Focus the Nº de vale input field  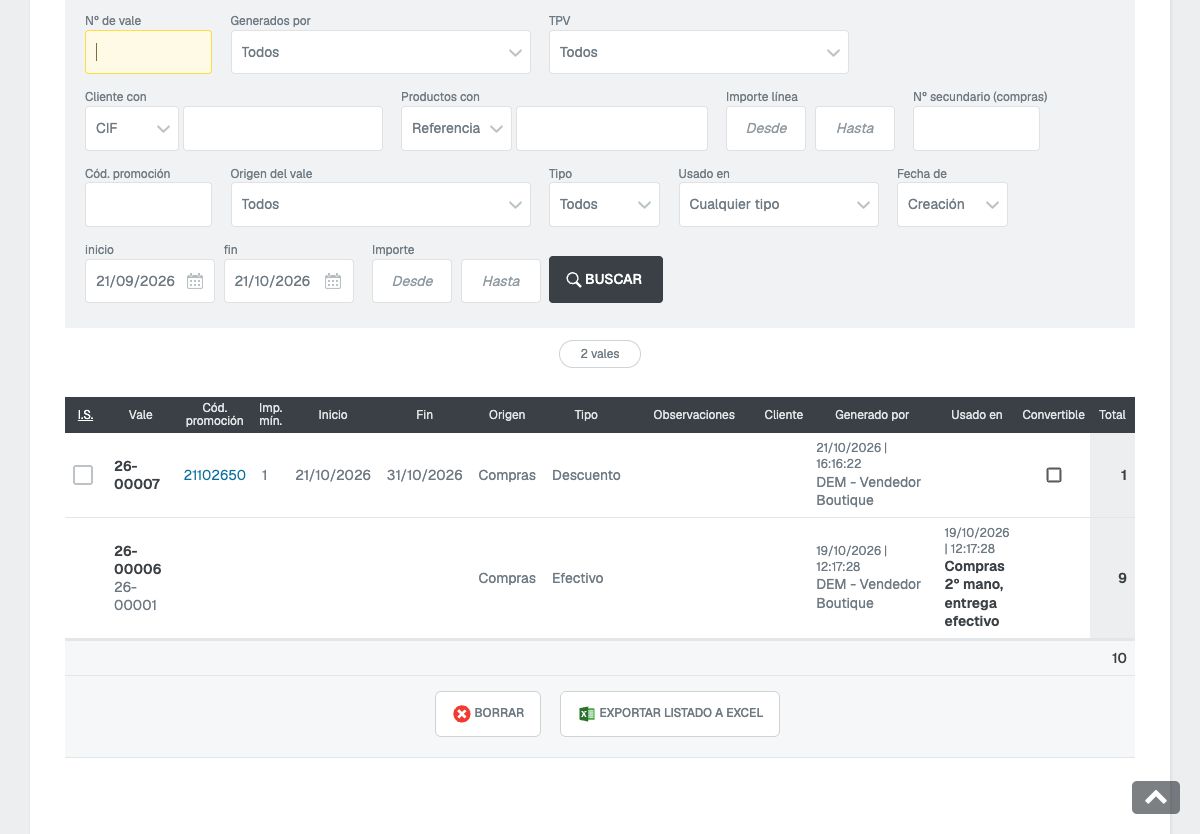pos(148,52)
